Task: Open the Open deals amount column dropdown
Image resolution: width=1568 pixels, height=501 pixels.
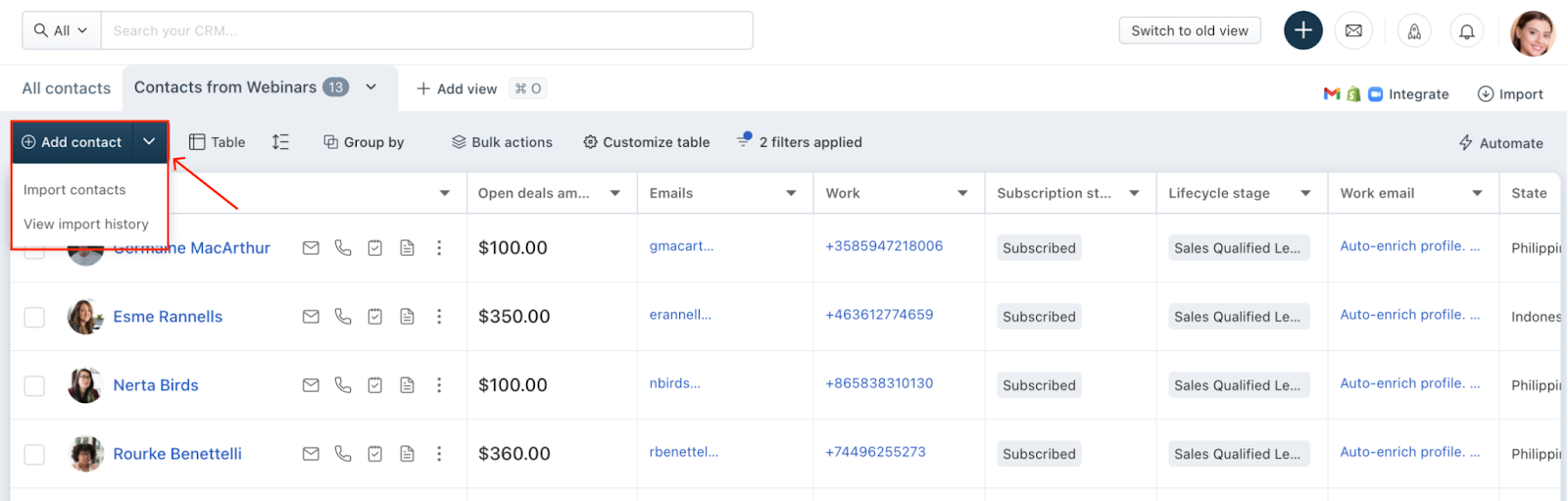Action: [x=615, y=193]
